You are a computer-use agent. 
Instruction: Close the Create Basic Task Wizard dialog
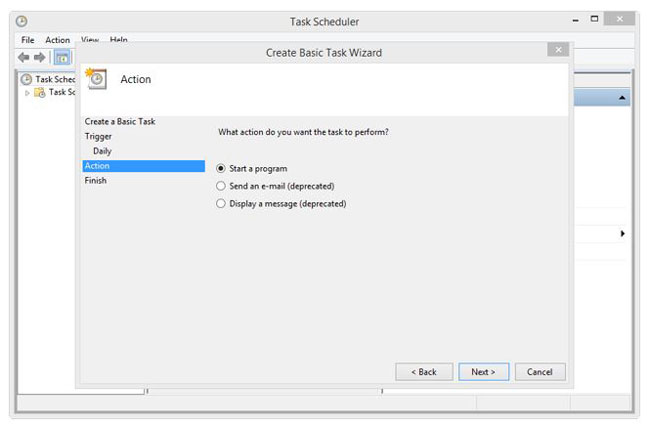558,50
